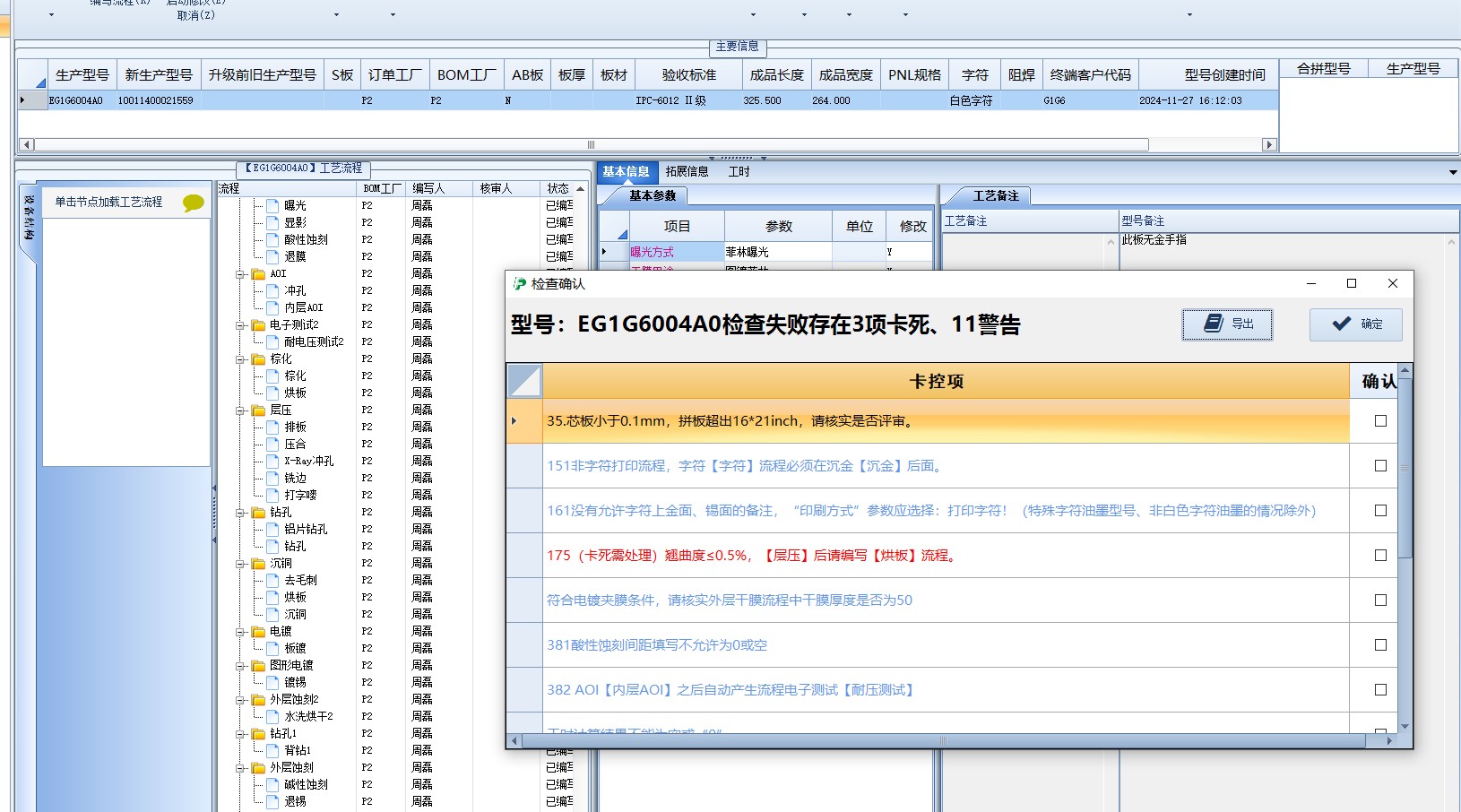The height and width of the screenshot is (812, 1461).
Task: Sort by the 生产型号 column header
Action: pyautogui.click(x=82, y=75)
